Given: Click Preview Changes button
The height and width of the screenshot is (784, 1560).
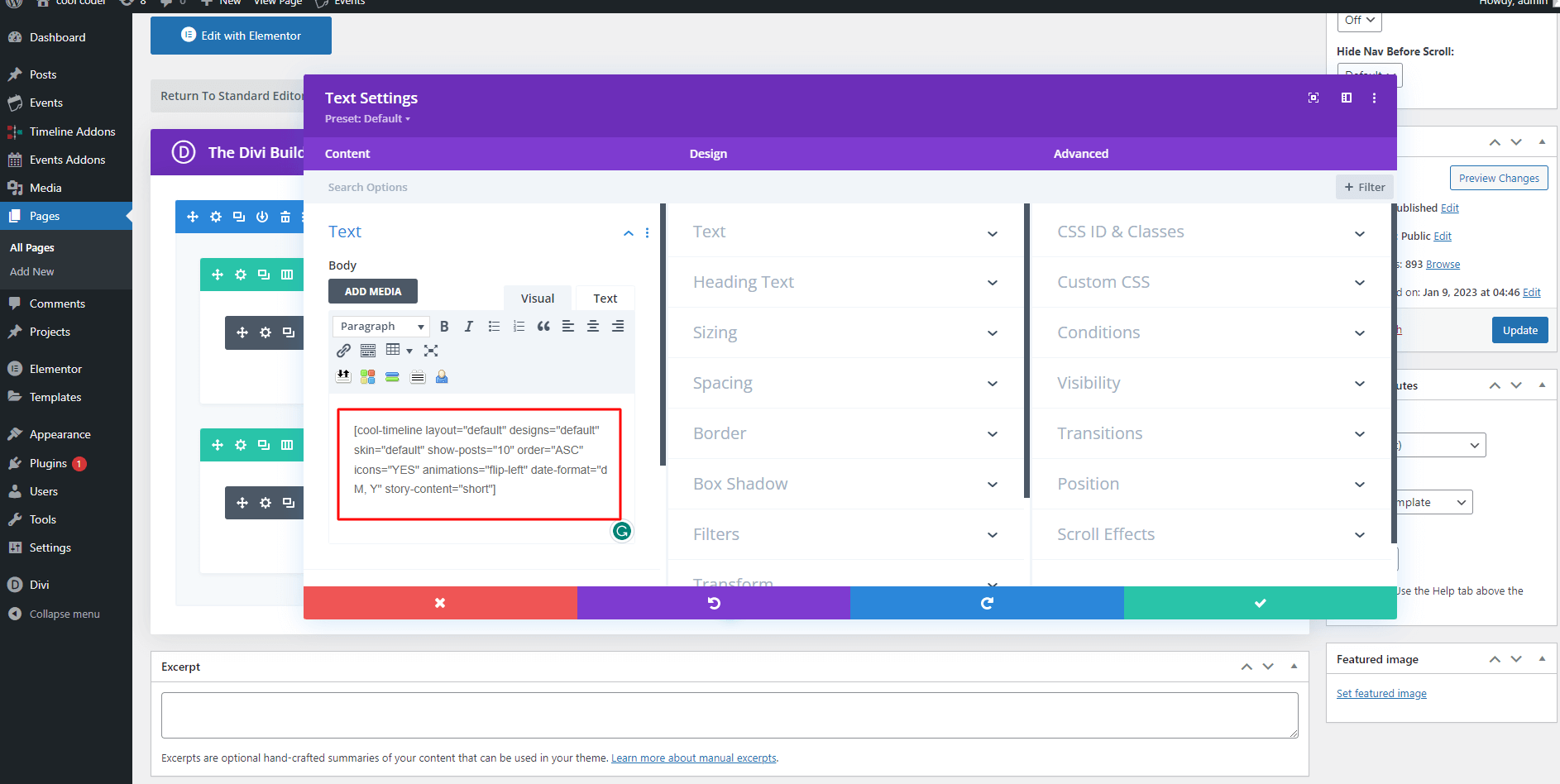Looking at the screenshot, I should click(1499, 178).
